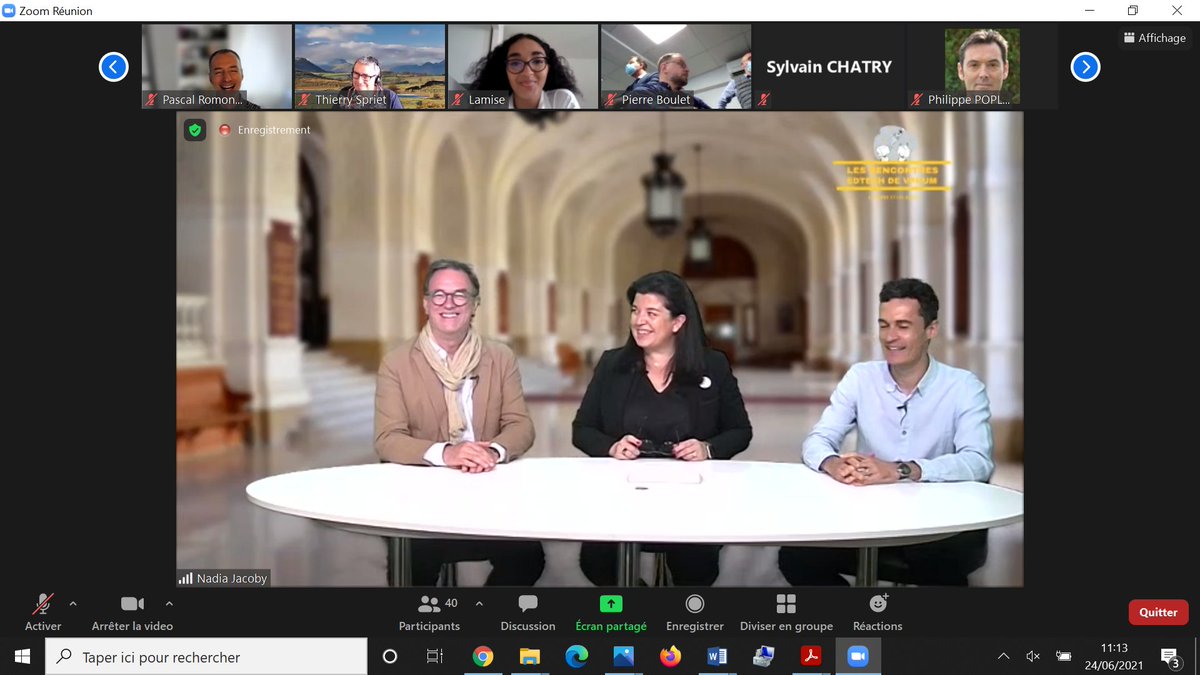Click the Enregistrer record button
Screen dimensions: 1200x675
click(695, 612)
